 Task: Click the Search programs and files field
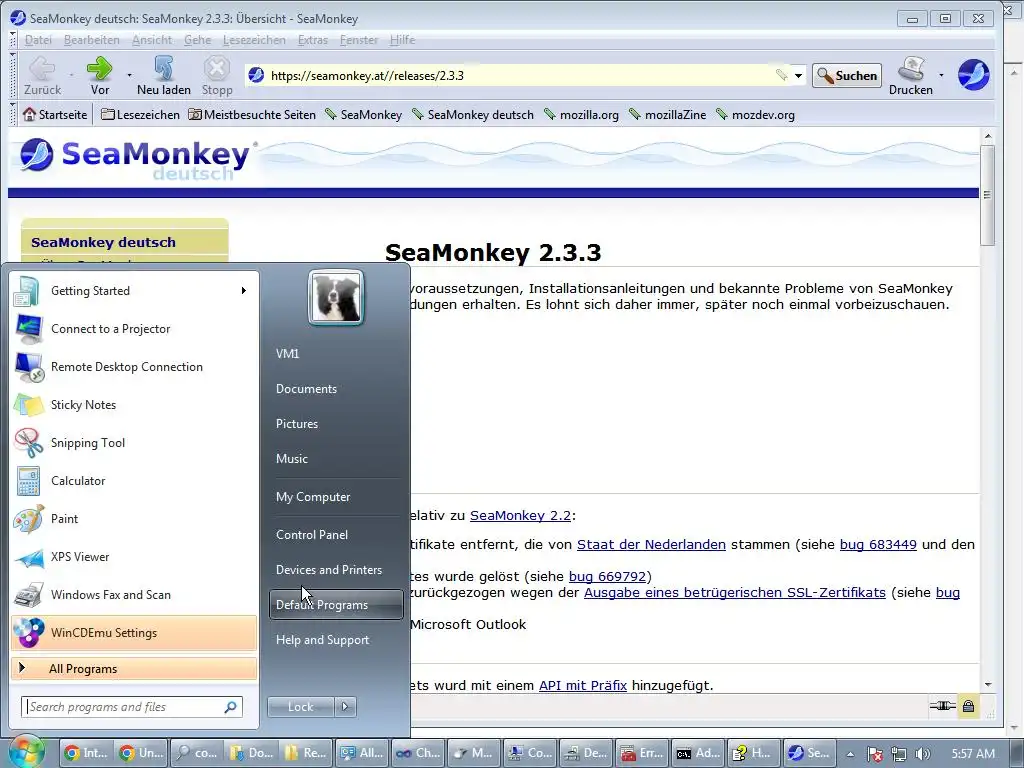pyautogui.click(x=132, y=706)
